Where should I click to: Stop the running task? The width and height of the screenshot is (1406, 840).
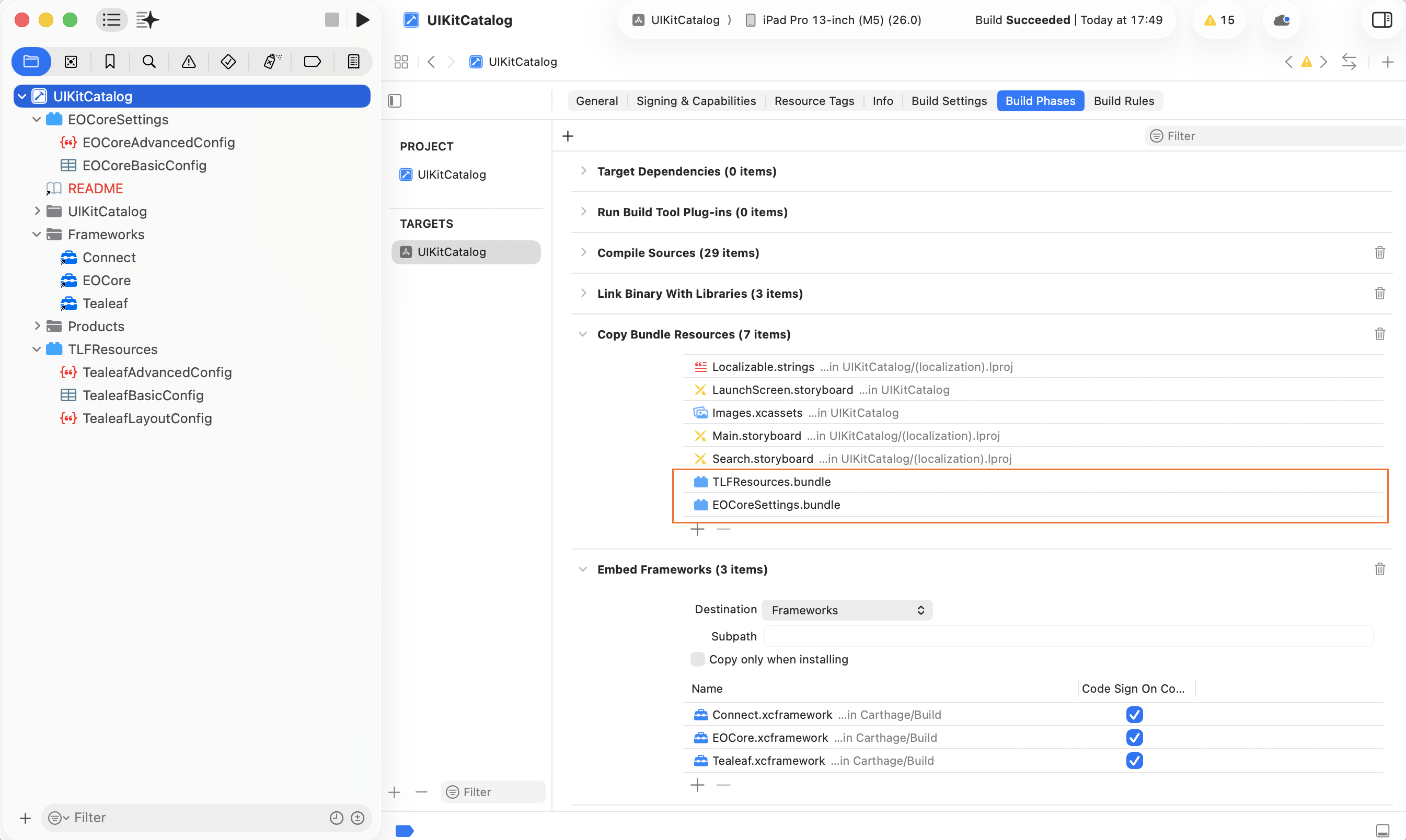tap(332, 20)
